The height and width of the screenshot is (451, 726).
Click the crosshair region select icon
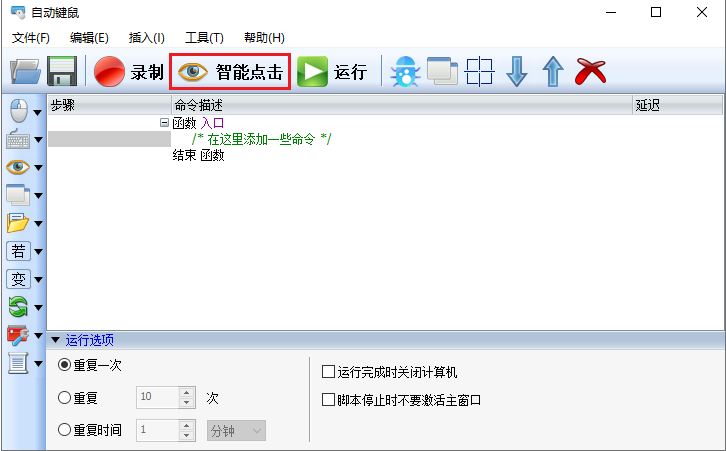coord(479,72)
